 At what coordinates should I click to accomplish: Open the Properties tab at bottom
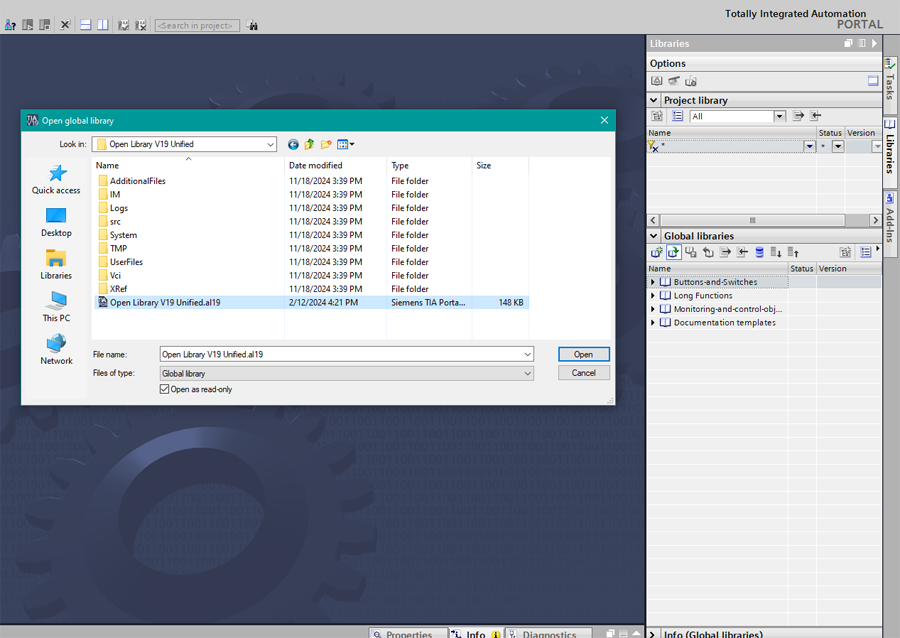tap(408, 633)
